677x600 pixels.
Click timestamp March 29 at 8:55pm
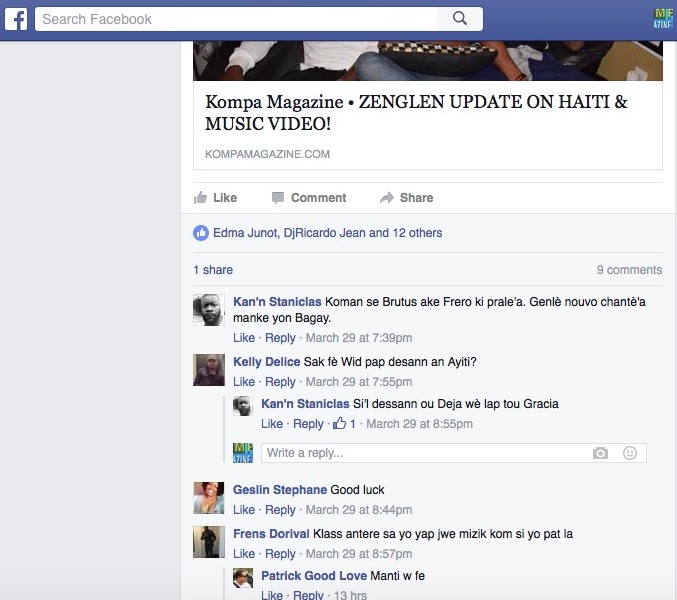[x=420, y=424]
